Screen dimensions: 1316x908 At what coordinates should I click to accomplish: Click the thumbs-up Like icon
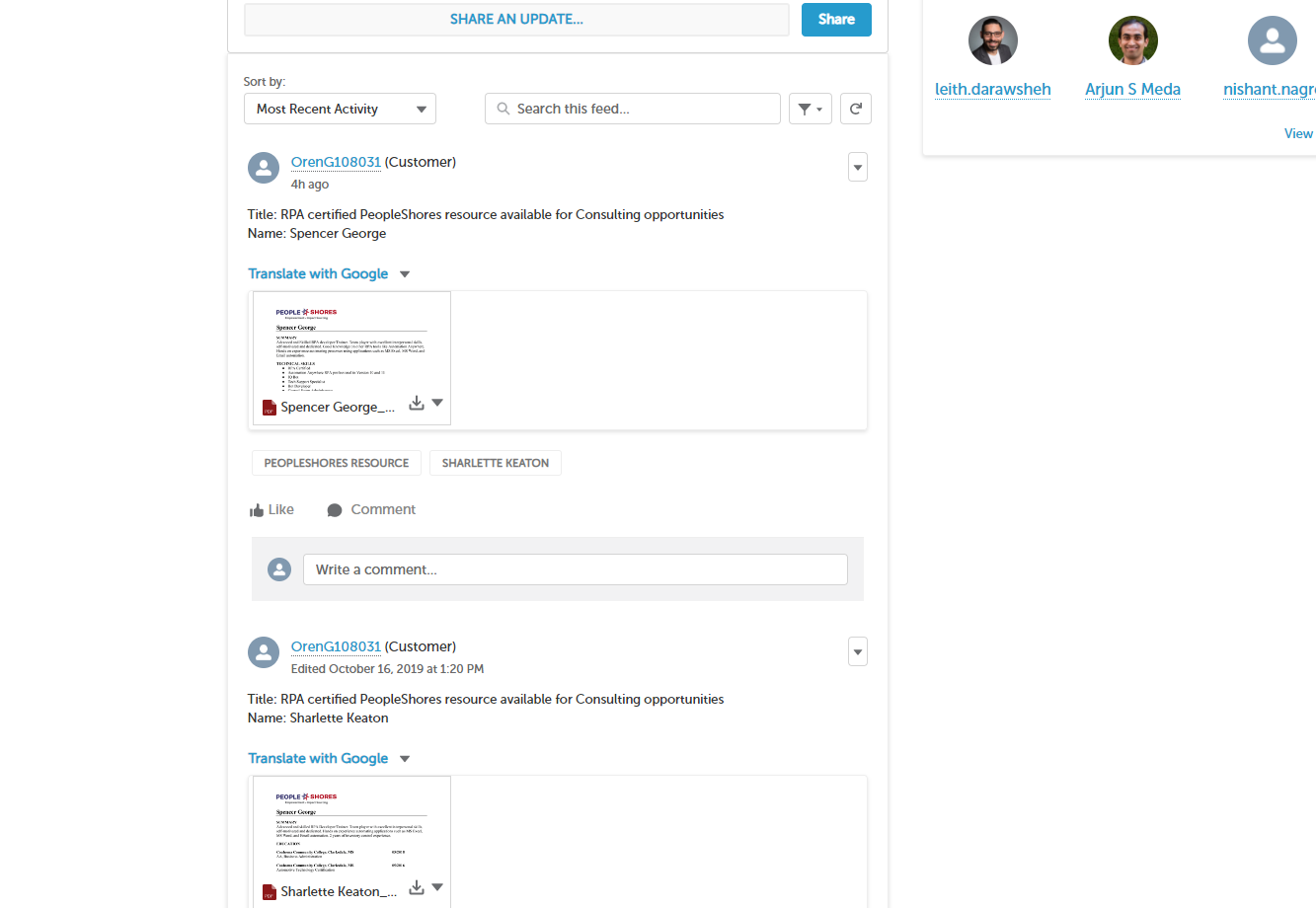click(257, 510)
